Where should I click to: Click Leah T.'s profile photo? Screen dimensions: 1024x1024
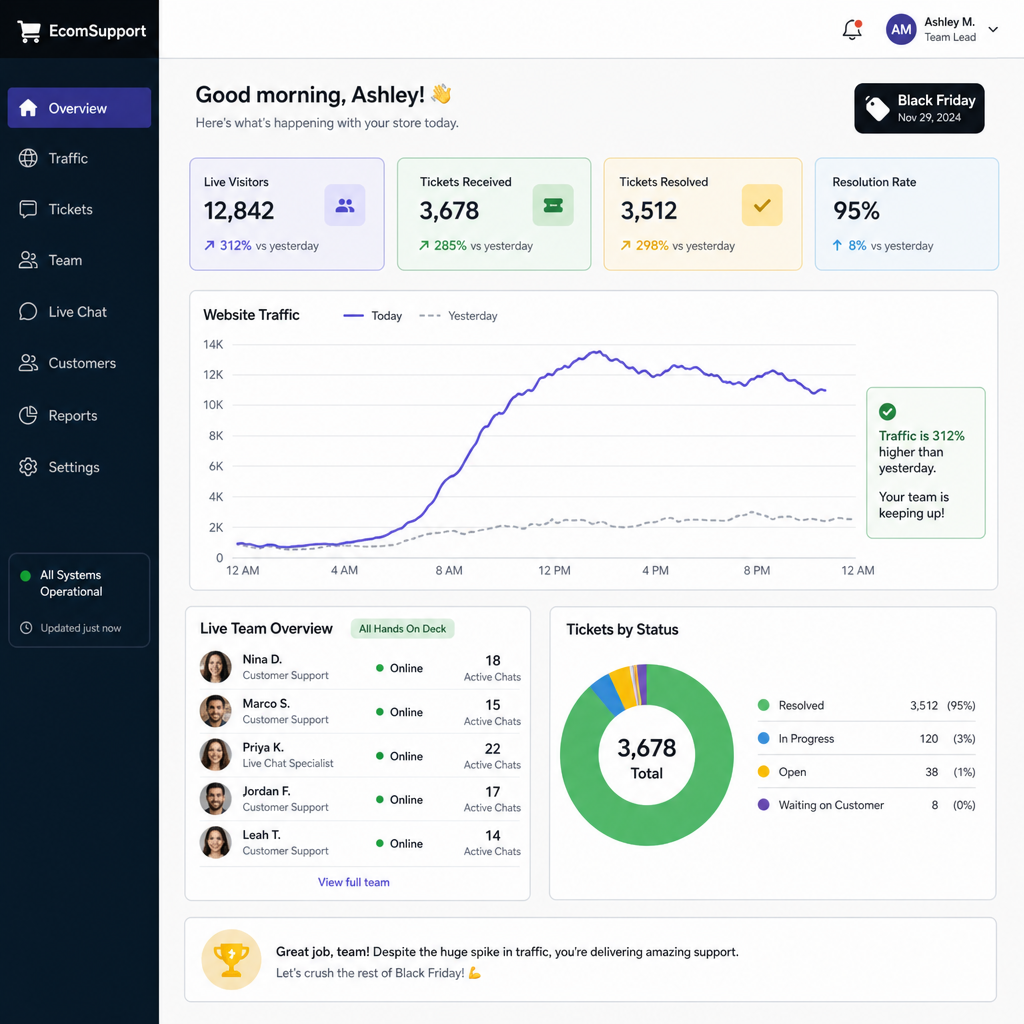tap(216, 842)
